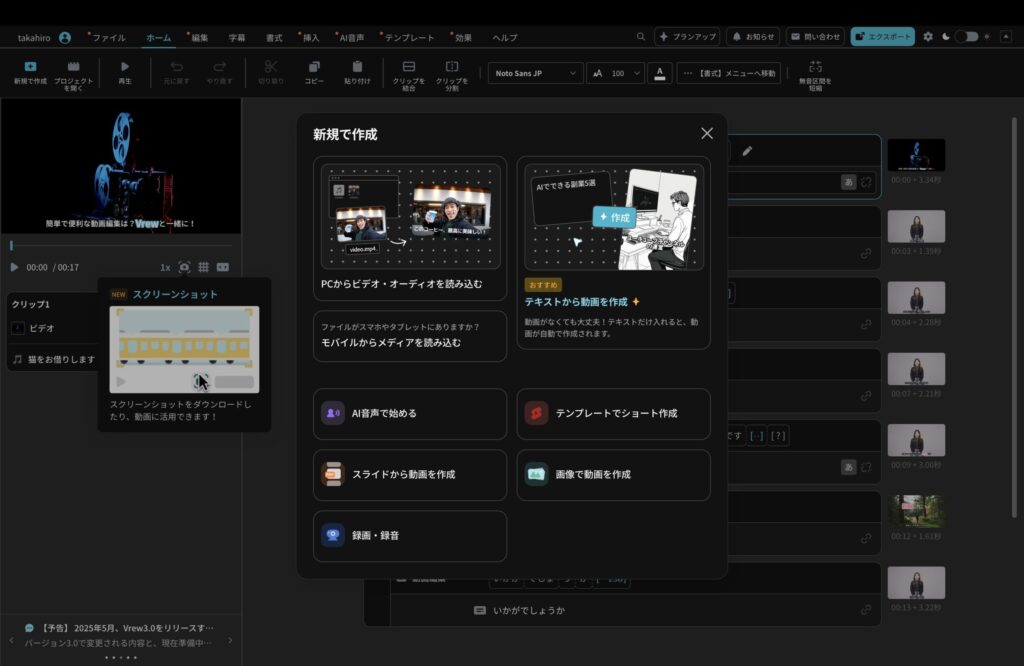The image size is (1024, 666).
Task: Choose モバイルからメディアを読み込む option
Action: coord(410,336)
